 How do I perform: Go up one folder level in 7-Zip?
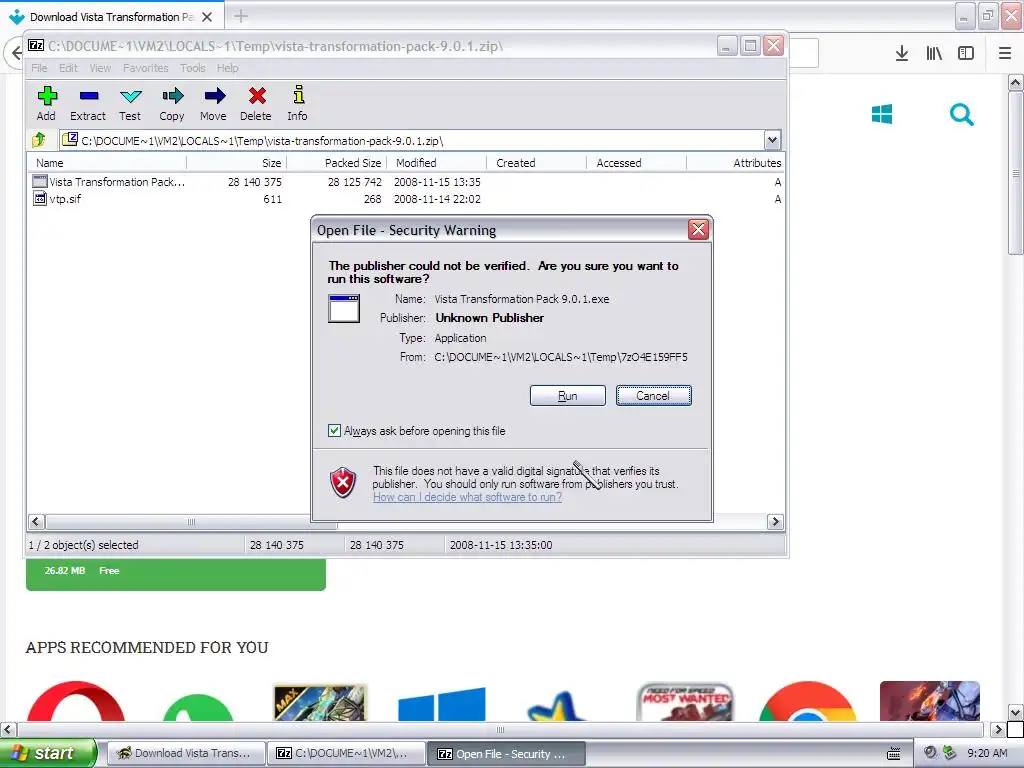point(39,140)
